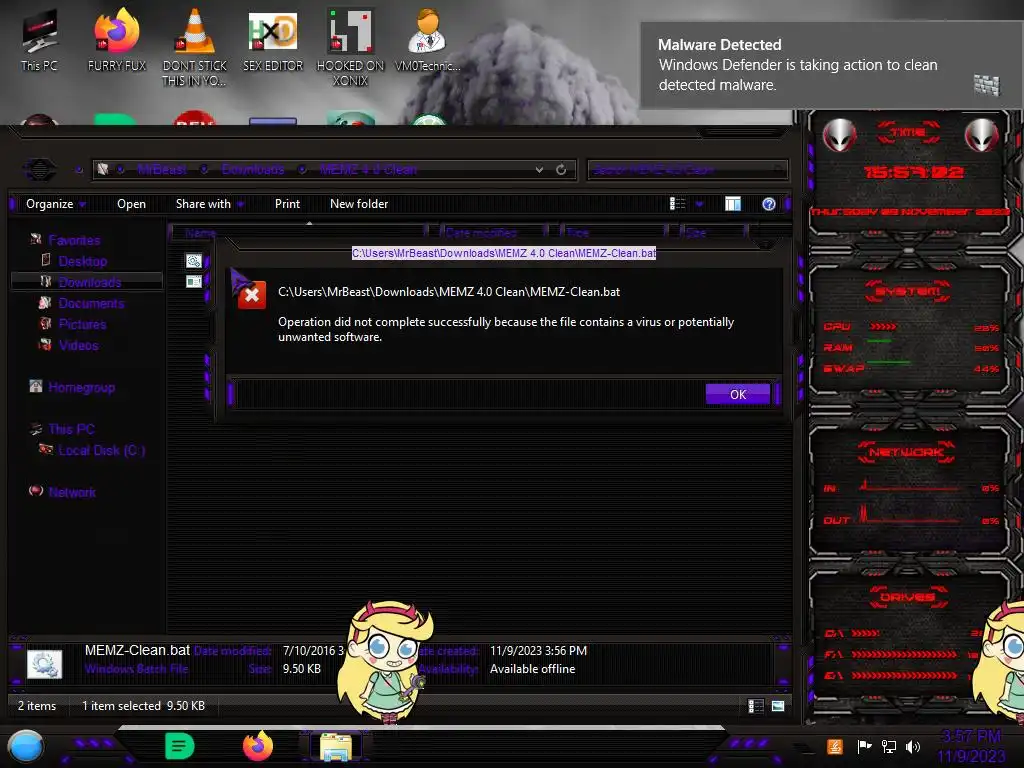Open the HOOKED ON XONIX desktop shortcut
This screenshot has width=1024, height=768.
click(351, 46)
